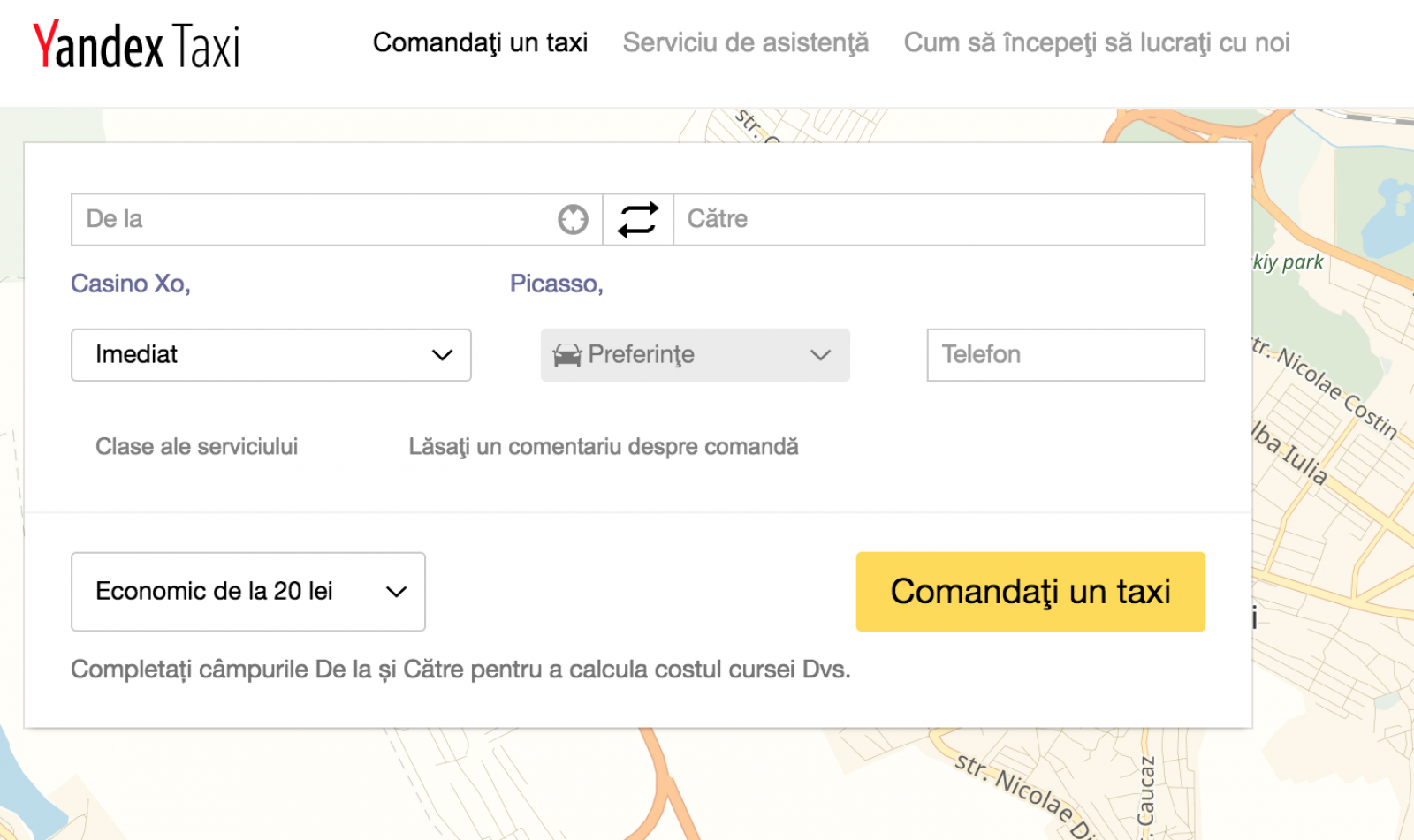
Task: Click the car icon in Preferințe
Action: pyautogui.click(x=566, y=355)
